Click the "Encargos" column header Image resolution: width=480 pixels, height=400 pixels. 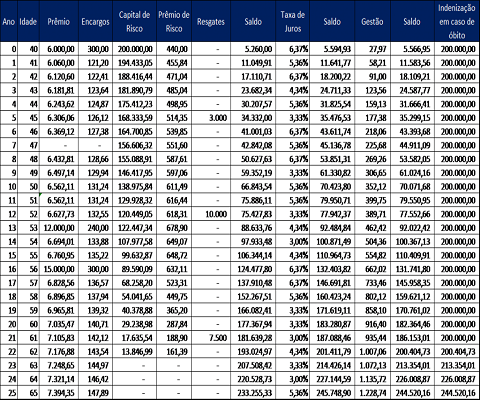pos(95,22)
